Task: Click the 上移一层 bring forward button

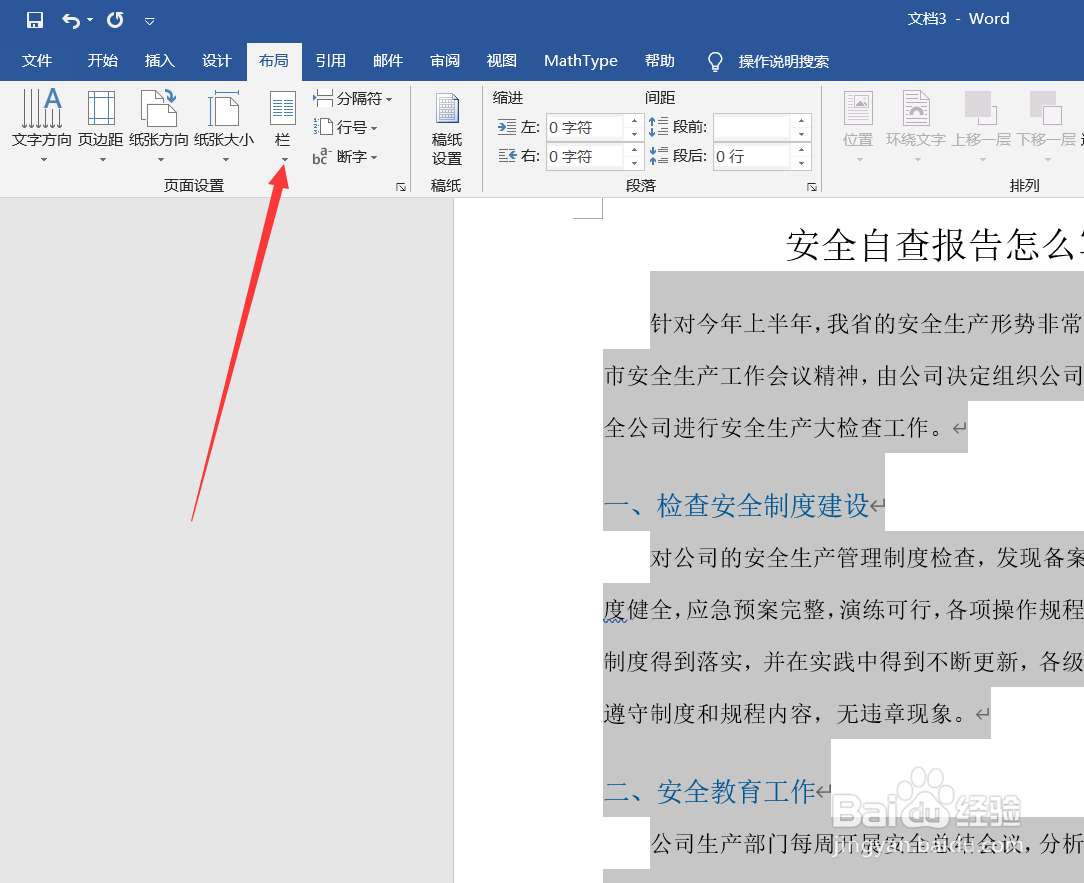Action: tap(981, 127)
